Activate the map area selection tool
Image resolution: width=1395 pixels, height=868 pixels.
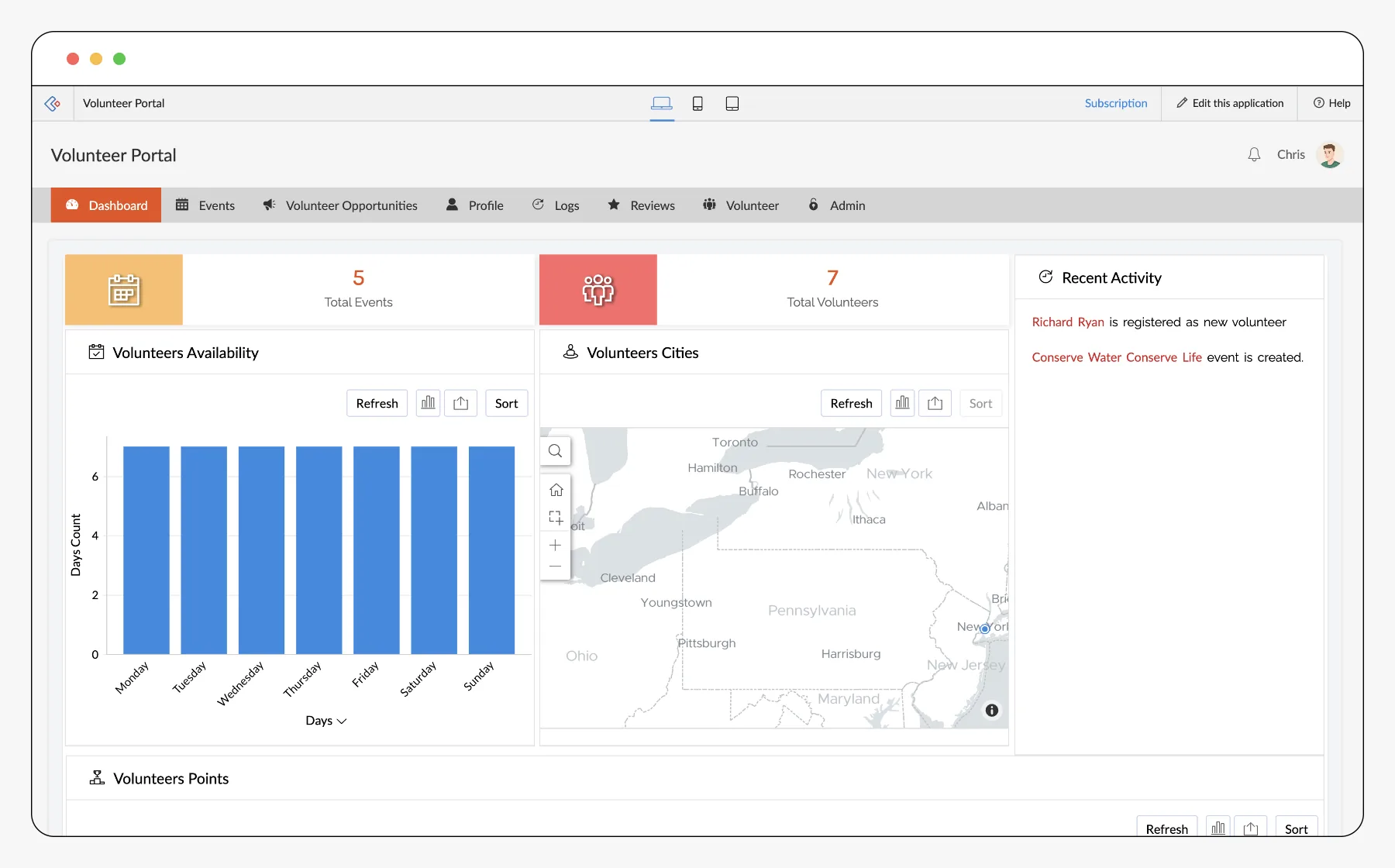coord(556,517)
